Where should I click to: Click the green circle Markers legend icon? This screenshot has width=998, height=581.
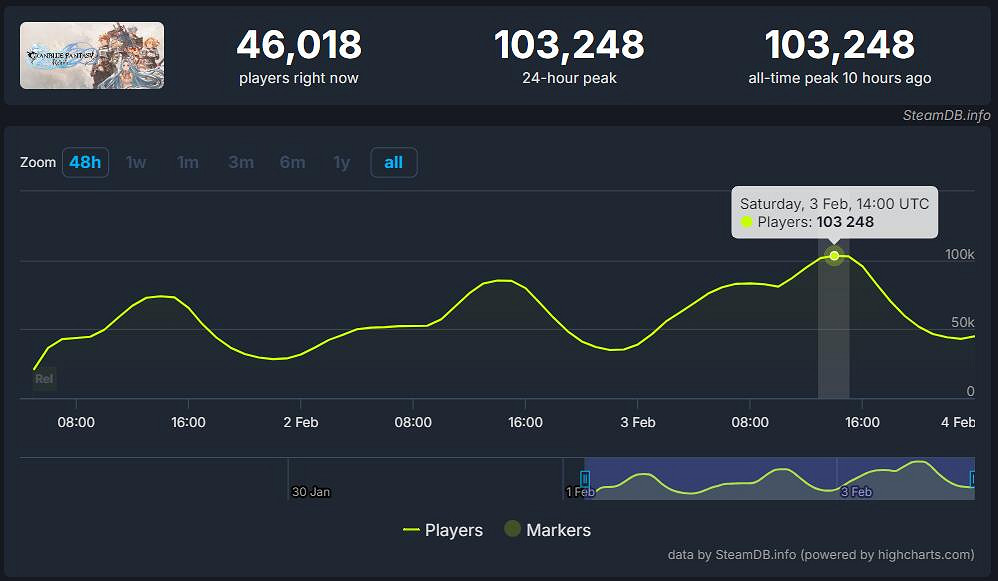point(513,530)
